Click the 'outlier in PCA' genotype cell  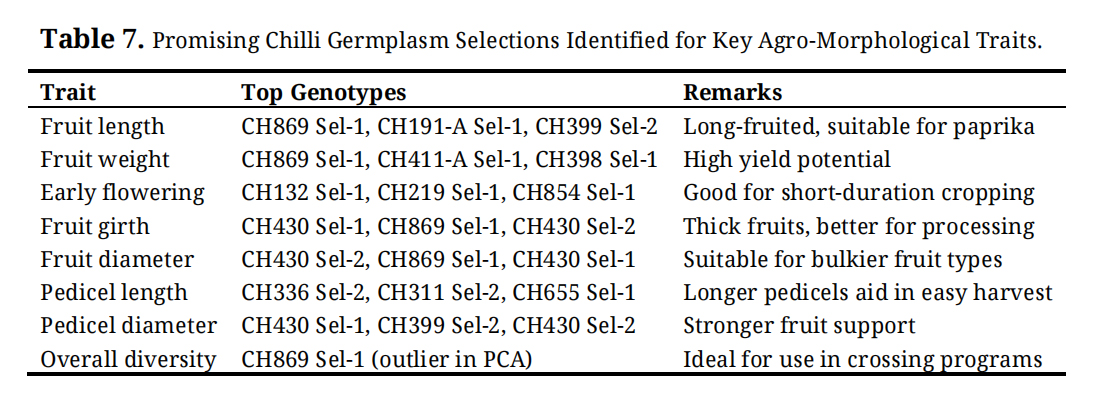tap(386, 359)
